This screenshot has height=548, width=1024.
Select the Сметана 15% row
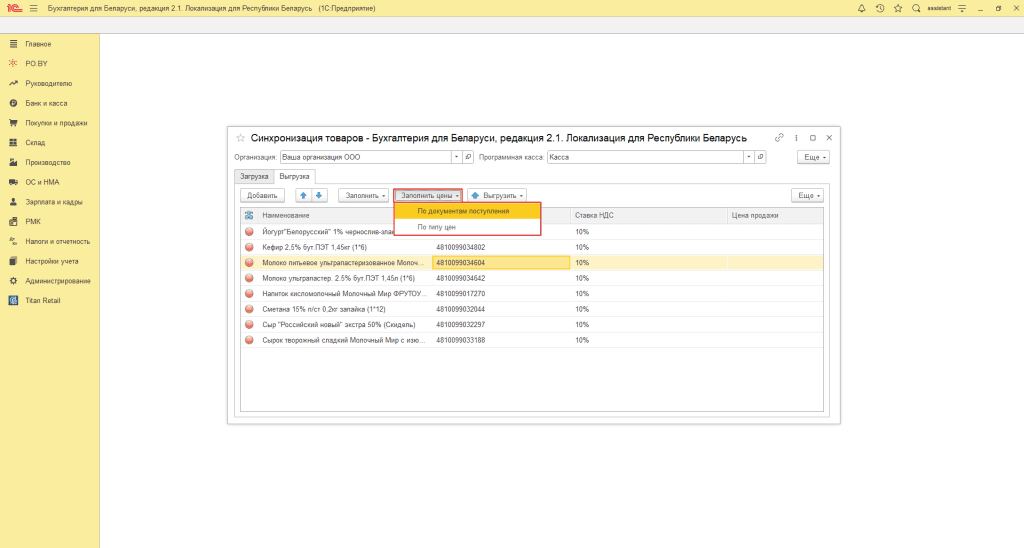(532, 309)
